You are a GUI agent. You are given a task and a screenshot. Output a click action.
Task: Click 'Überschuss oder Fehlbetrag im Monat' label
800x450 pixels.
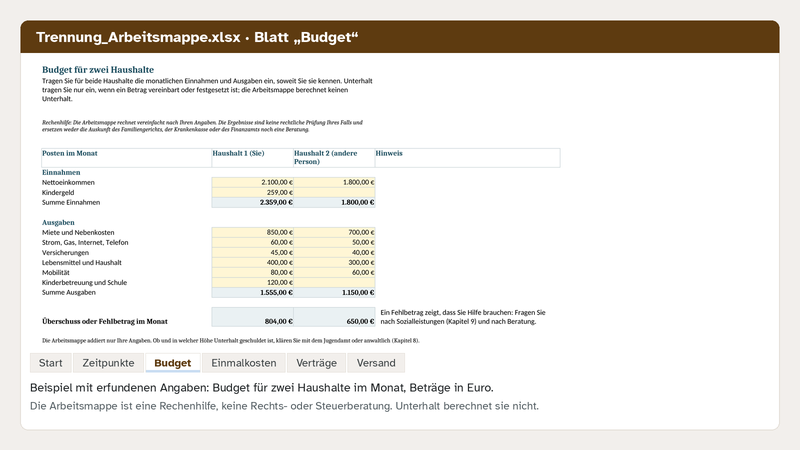(x=105, y=321)
